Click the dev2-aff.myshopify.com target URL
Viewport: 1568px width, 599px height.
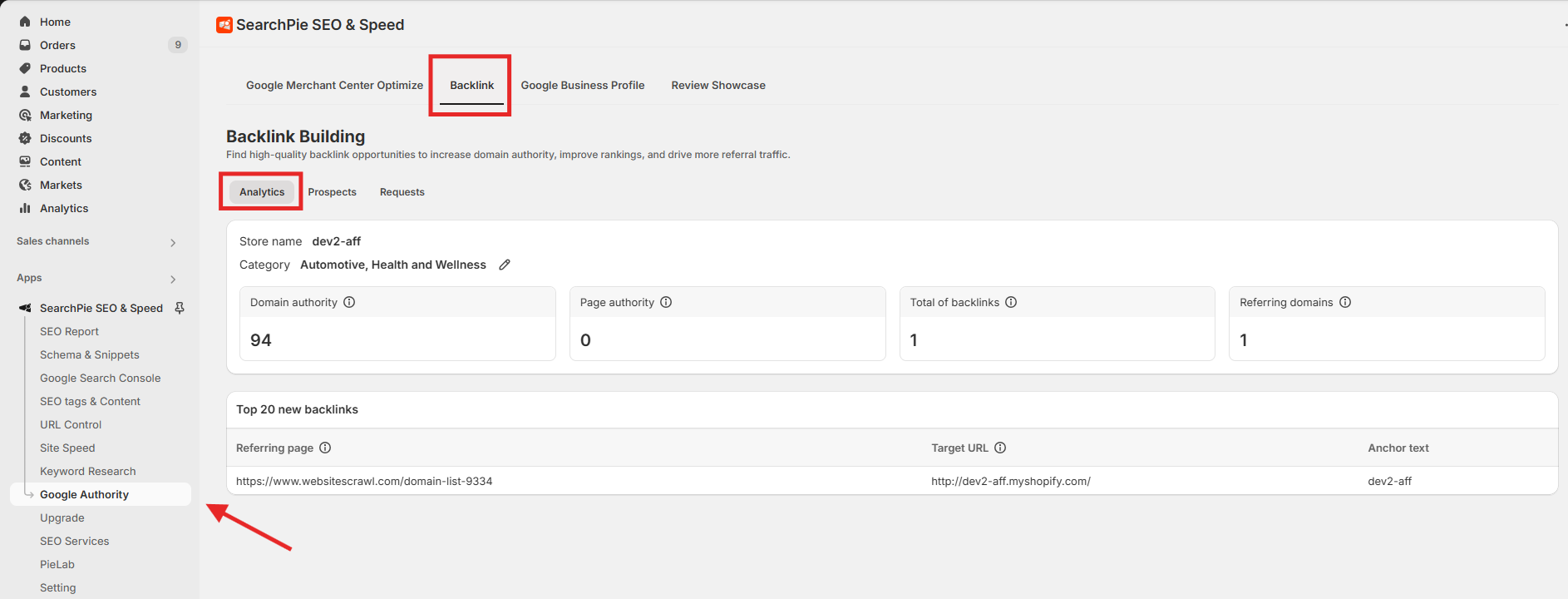(x=1011, y=481)
